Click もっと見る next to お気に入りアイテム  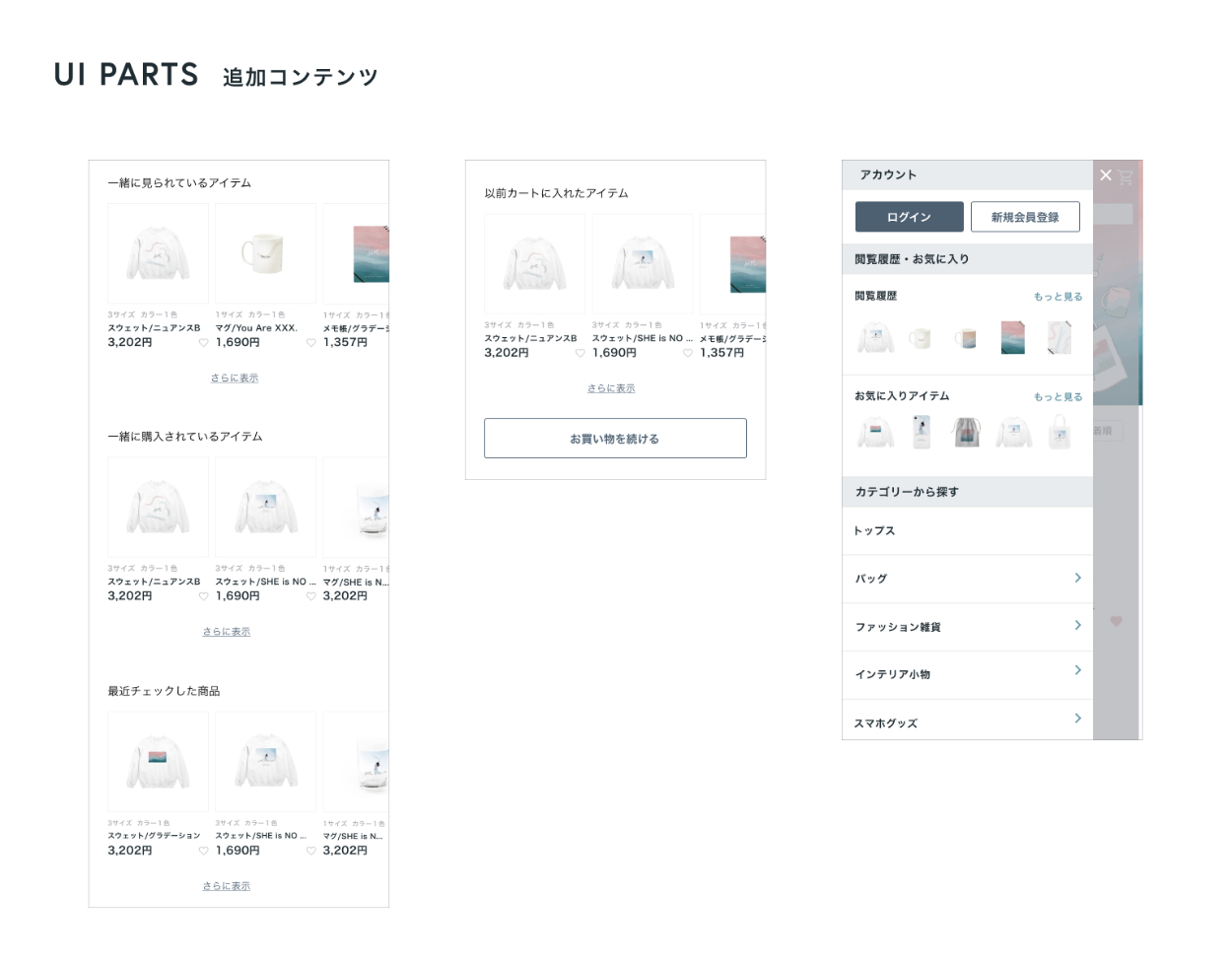point(1058,397)
